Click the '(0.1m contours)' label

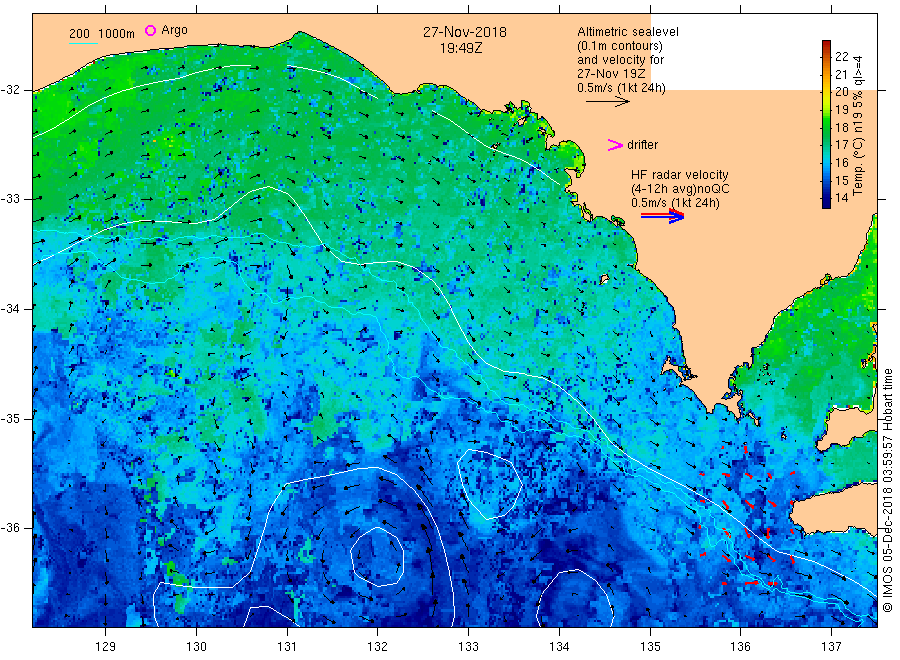point(619,46)
